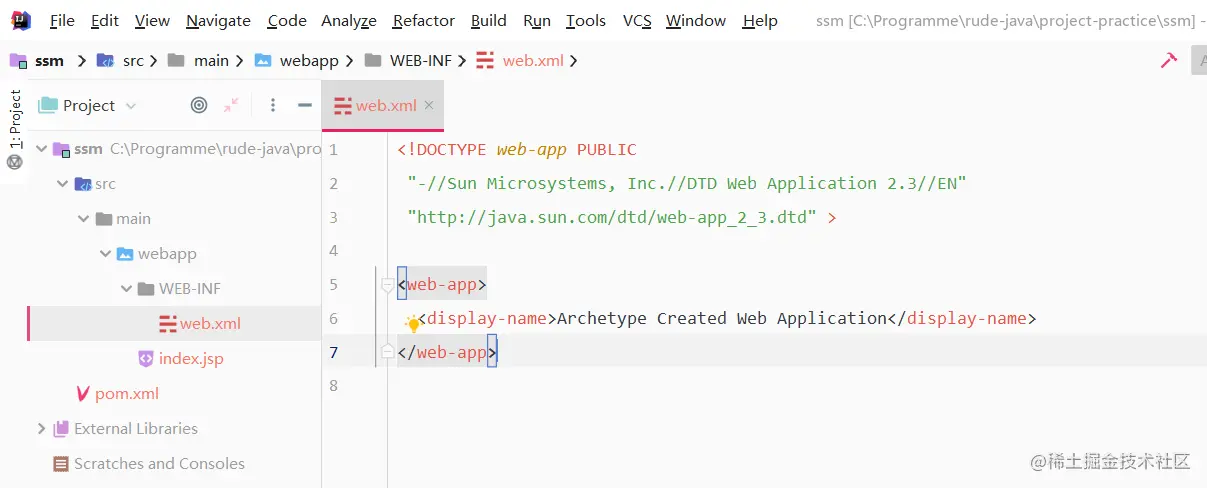
Task: Open the Window menu
Action: 696,20
